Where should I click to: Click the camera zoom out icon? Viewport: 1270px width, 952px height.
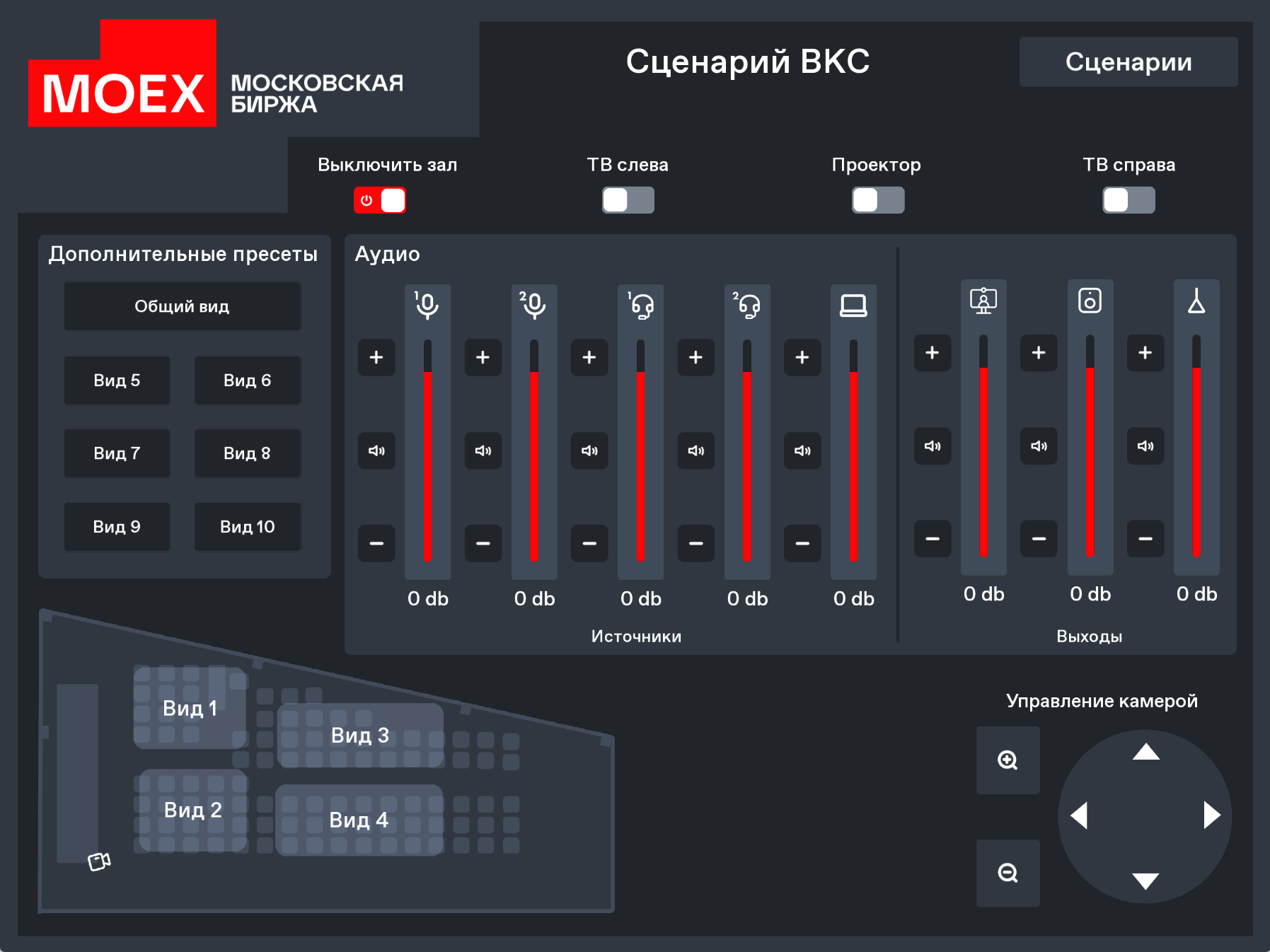pyautogui.click(x=1008, y=873)
